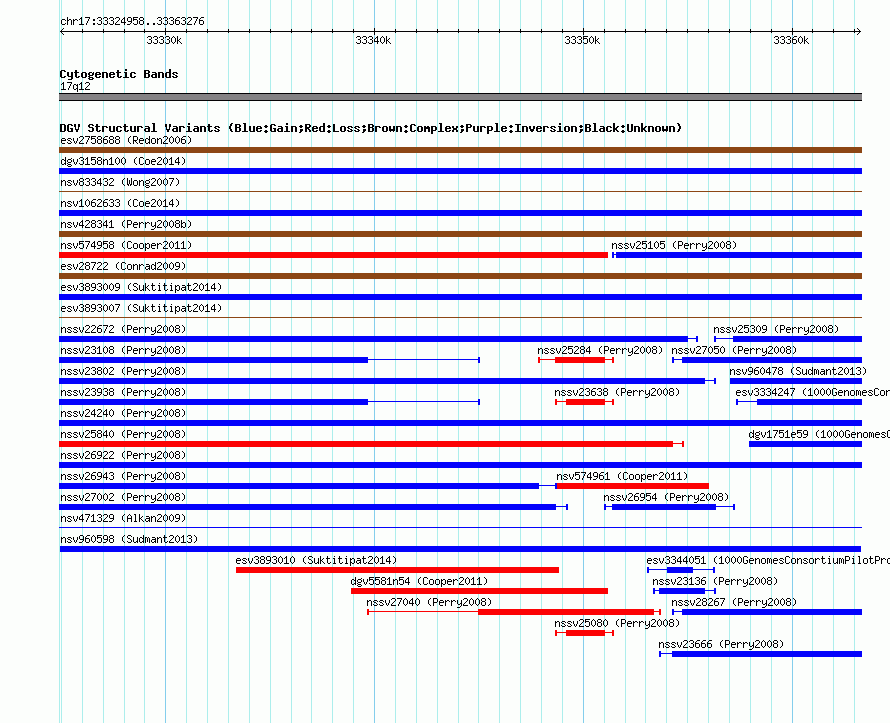Image resolution: width=890 pixels, height=723 pixels.
Task: Select esv3893009 (Suktitipat2014) label
Action: [141, 287]
